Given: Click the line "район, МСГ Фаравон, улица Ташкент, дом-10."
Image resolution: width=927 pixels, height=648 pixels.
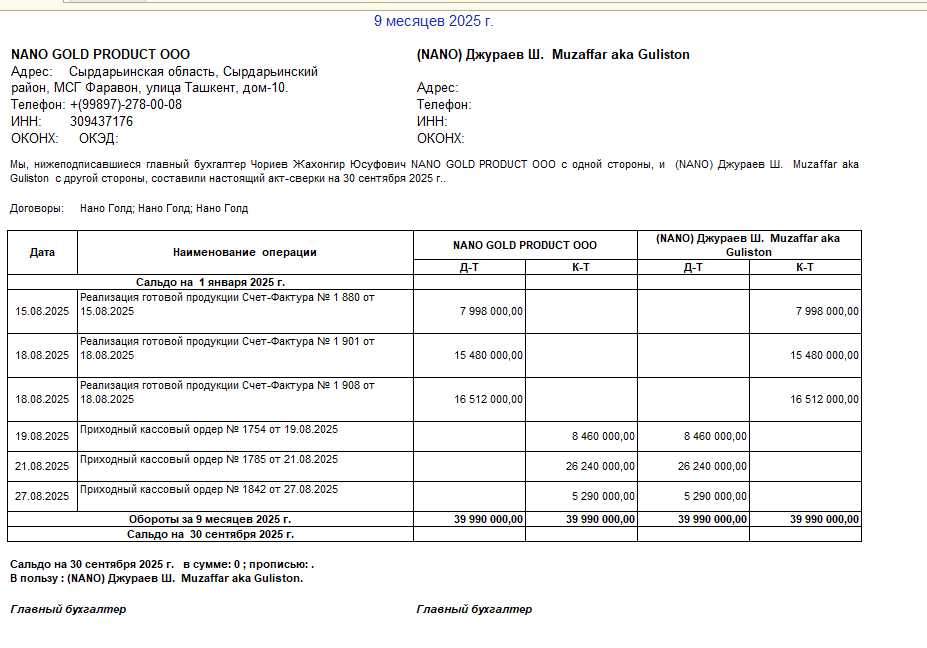Looking at the screenshot, I should [150, 88].
